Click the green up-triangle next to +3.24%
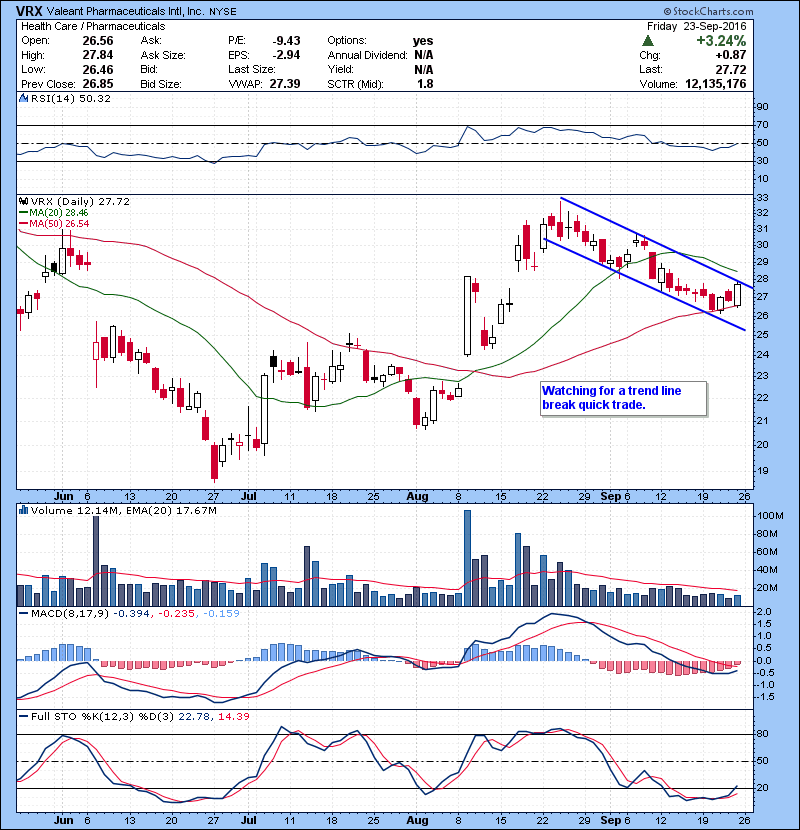This screenshot has height=830, width=800. pyautogui.click(x=647, y=41)
